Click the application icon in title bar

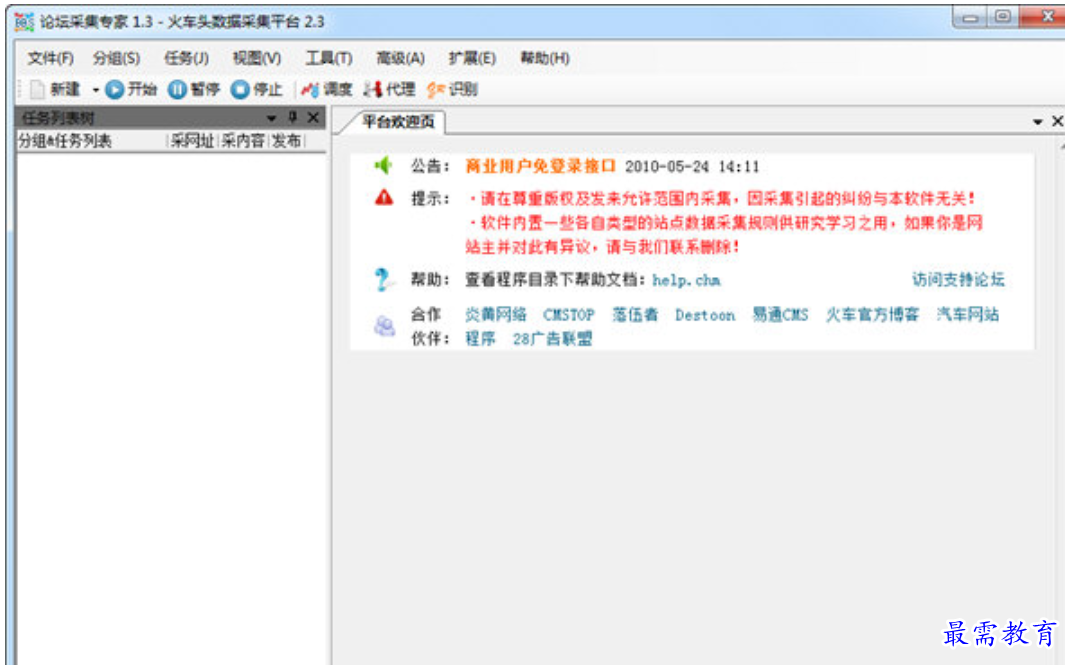click(x=24, y=22)
